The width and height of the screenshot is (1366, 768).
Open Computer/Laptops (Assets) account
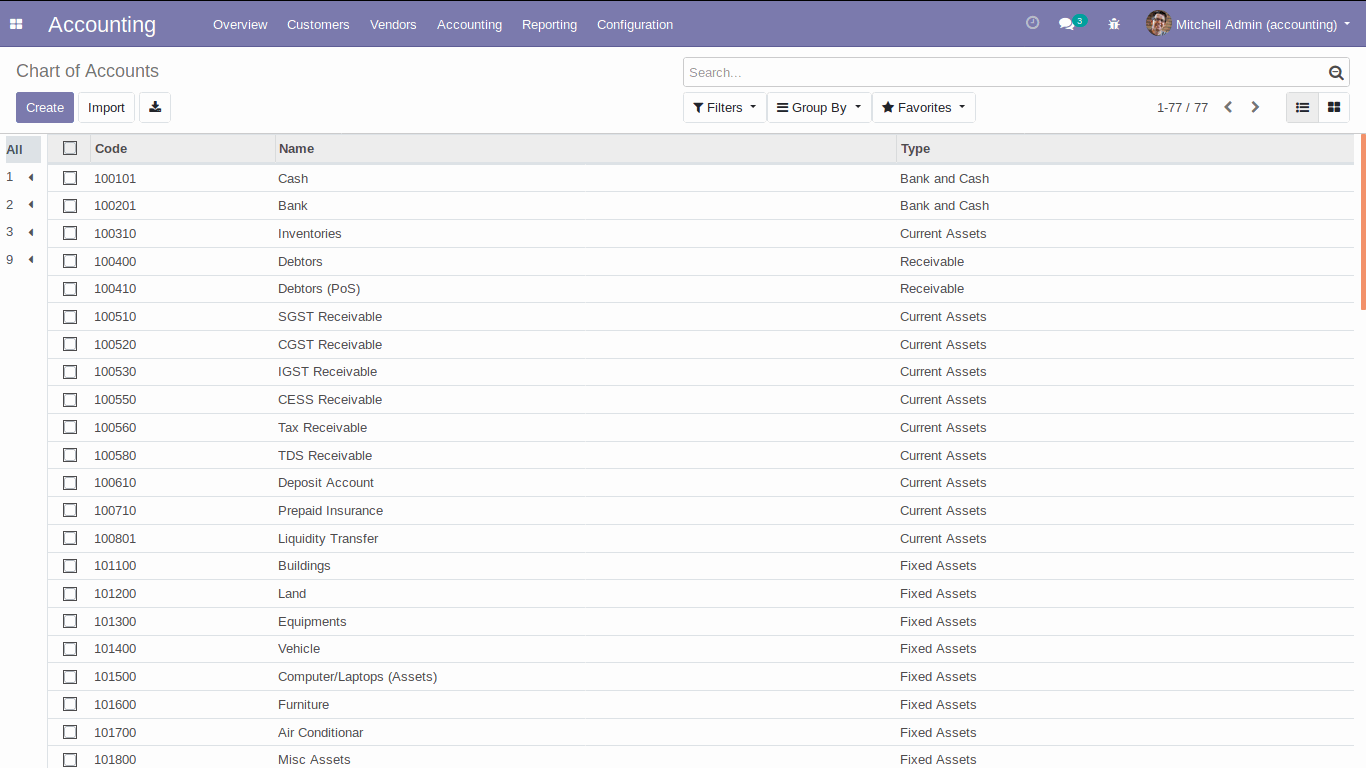(x=701, y=676)
